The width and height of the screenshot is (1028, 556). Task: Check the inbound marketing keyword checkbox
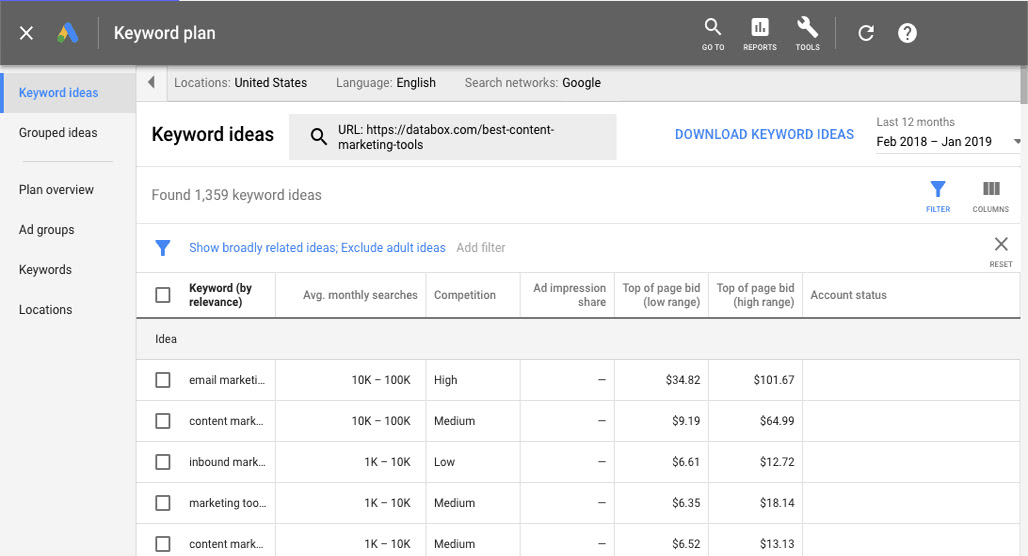tap(163, 462)
